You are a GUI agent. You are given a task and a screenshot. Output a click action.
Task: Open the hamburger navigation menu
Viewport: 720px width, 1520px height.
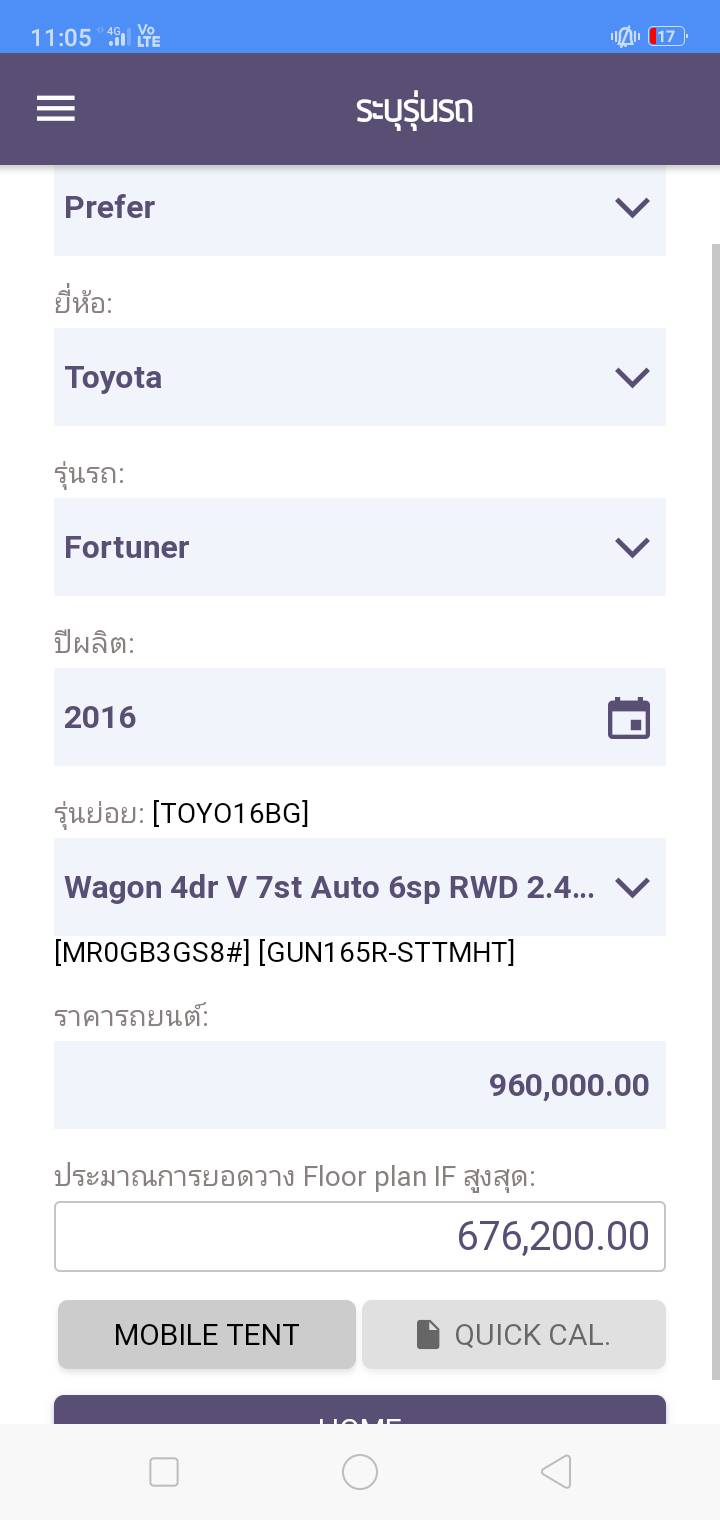56,109
